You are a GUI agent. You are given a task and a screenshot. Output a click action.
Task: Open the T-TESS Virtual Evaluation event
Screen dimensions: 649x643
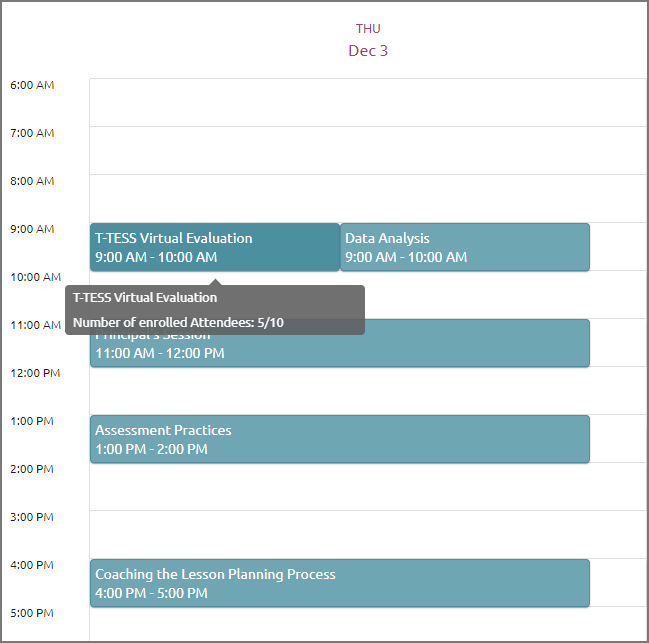[x=215, y=247]
